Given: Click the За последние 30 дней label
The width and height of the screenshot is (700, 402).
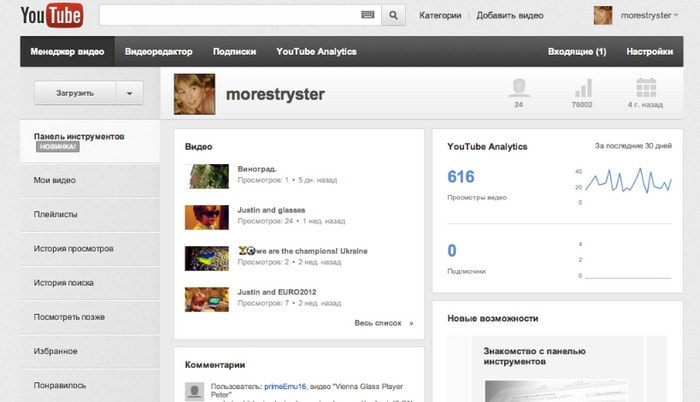Looking at the screenshot, I should coord(633,146).
